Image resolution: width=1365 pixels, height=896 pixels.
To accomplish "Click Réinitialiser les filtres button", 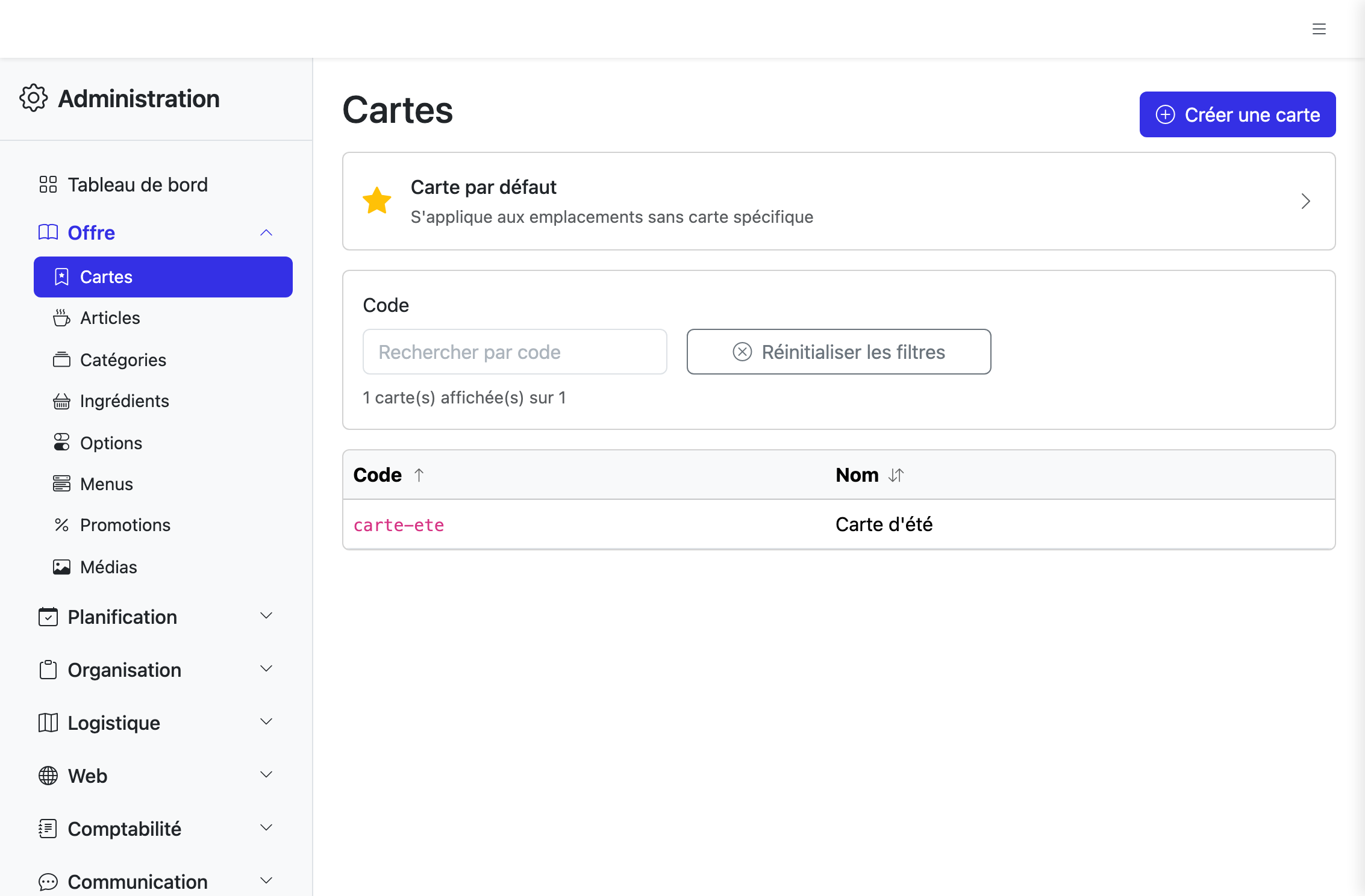I will click(839, 352).
